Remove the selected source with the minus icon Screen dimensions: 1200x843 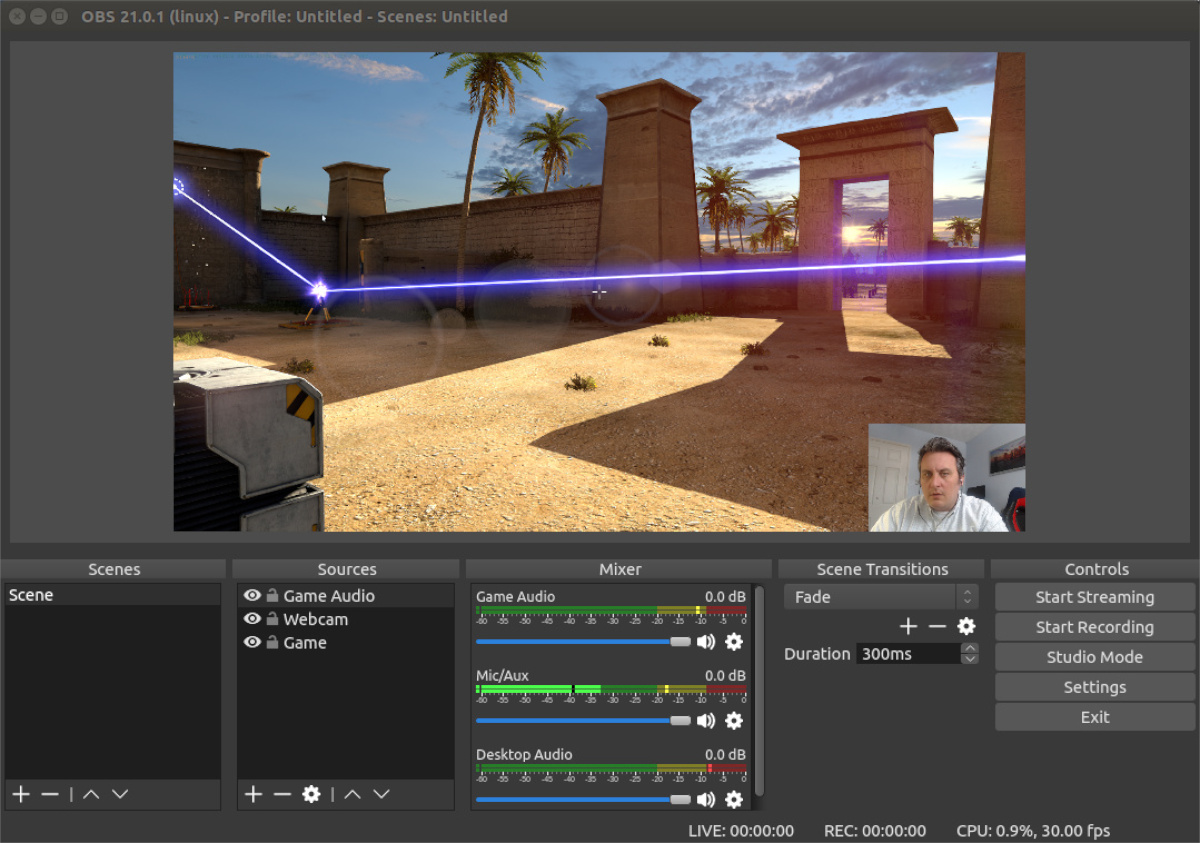coord(281,794)
